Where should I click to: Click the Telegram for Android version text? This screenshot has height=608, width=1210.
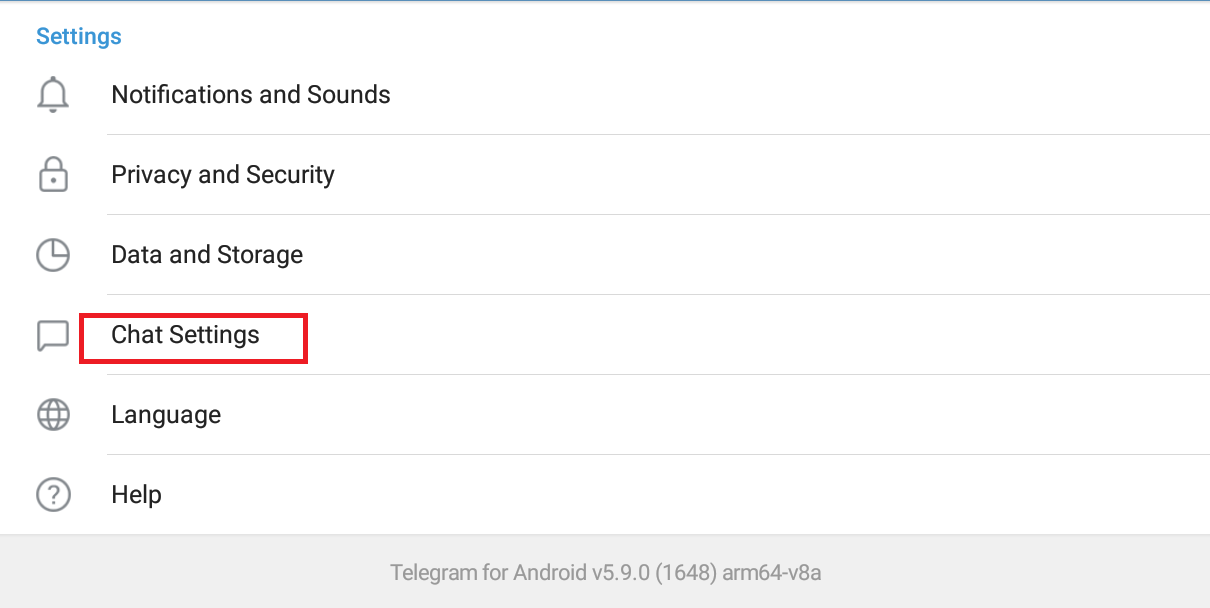pyautogui.click(x=605, y=573)
